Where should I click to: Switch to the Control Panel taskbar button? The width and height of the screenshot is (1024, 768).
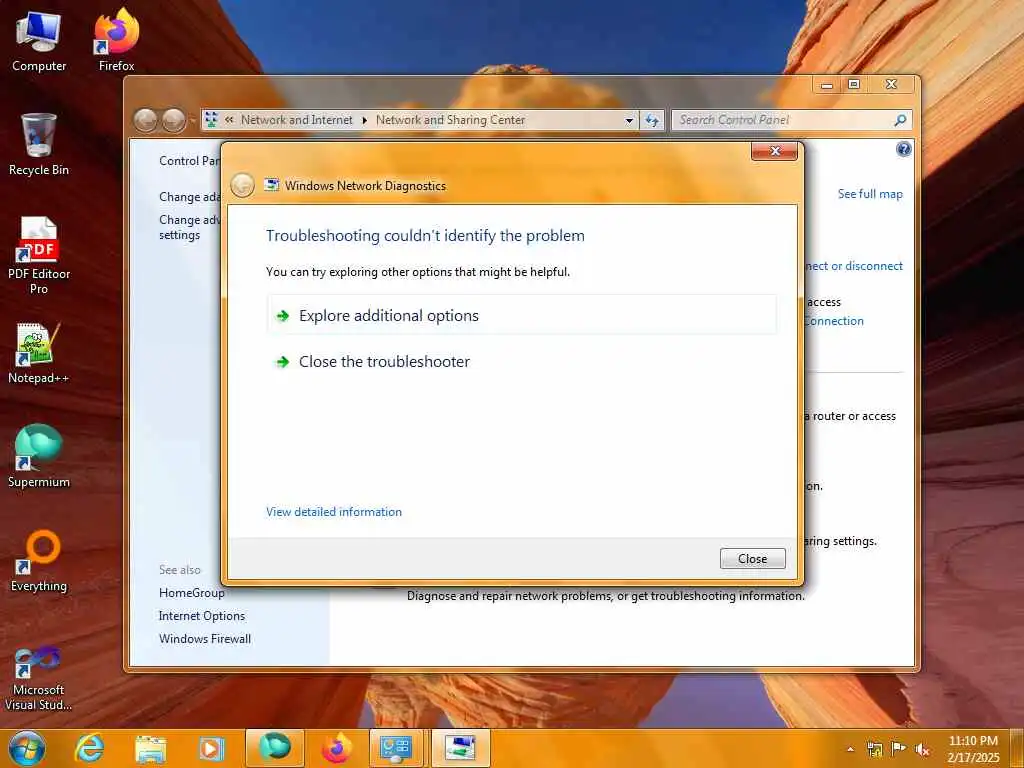point(396,748)
